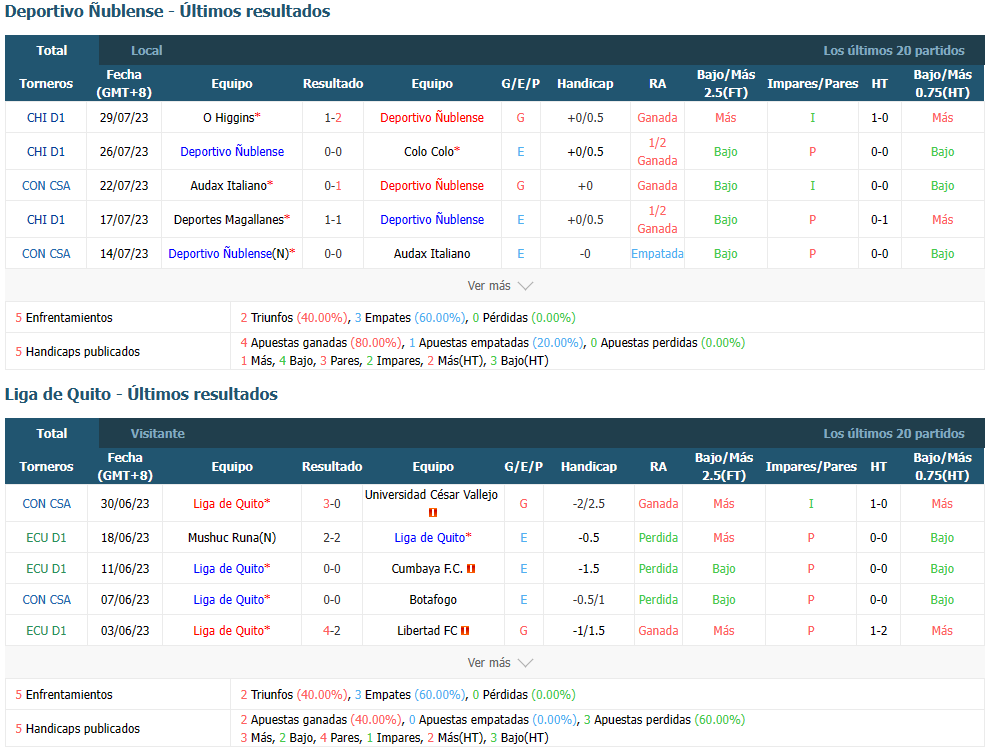Click handicap -2/2.5 in 30/06/23 row

coord(589,504)
